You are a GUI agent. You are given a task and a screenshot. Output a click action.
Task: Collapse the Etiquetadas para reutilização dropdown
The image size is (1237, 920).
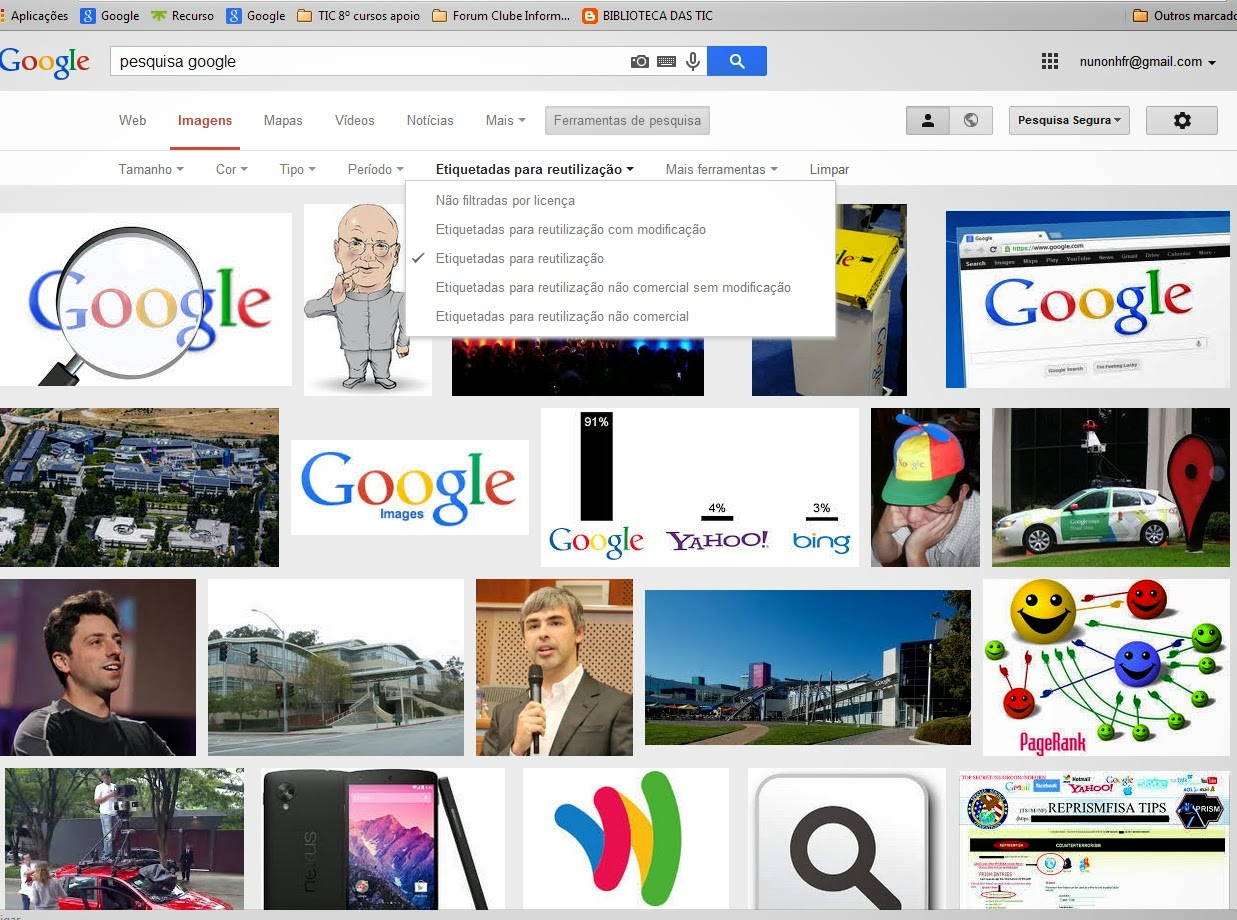click(x=535, y=169)
